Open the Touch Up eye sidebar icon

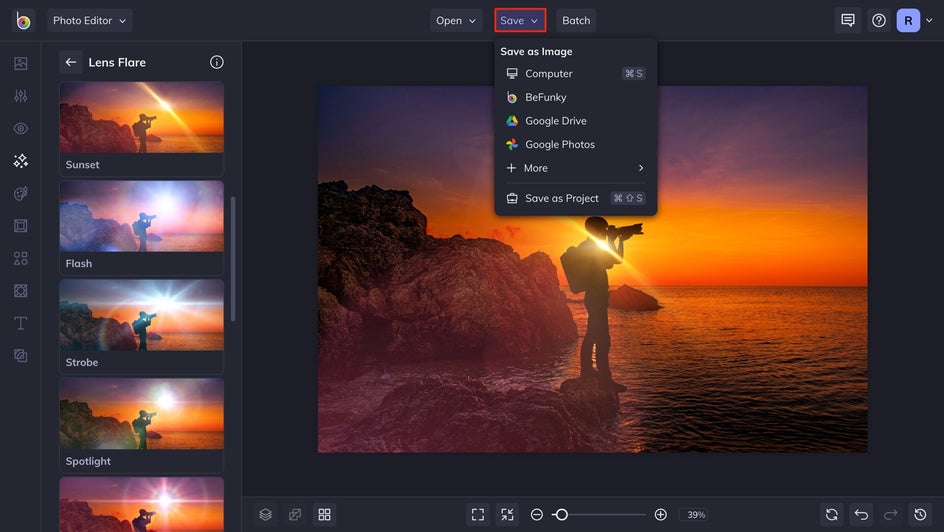point(20,128)
